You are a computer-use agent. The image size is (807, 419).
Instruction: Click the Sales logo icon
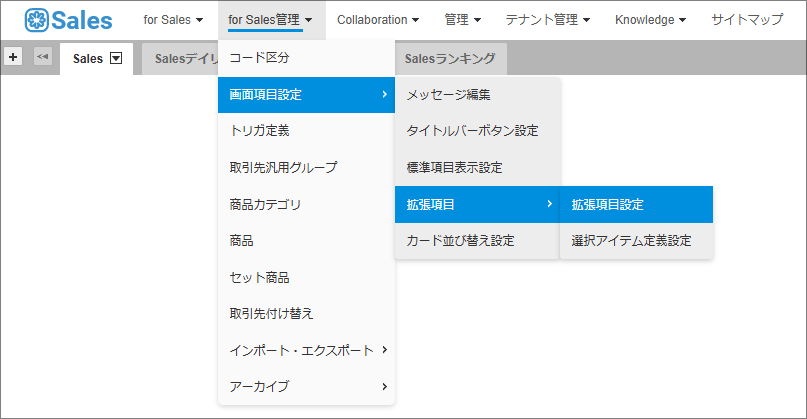click(x=37, y=21)
